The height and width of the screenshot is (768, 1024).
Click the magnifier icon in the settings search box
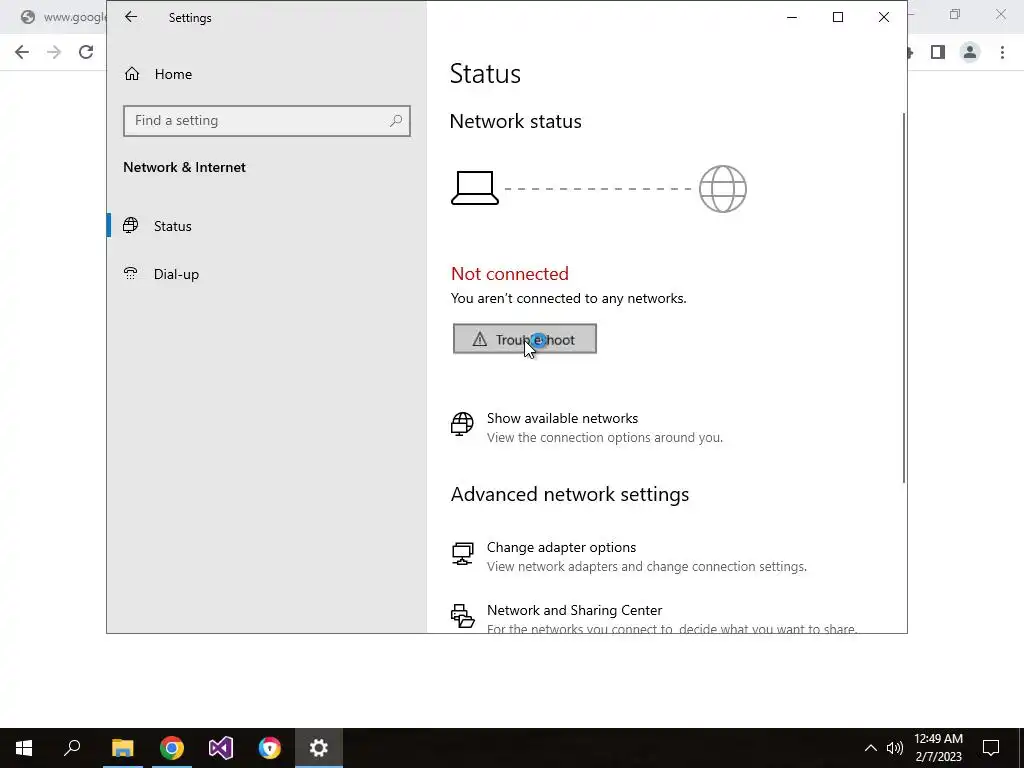(x=396, y=121)
